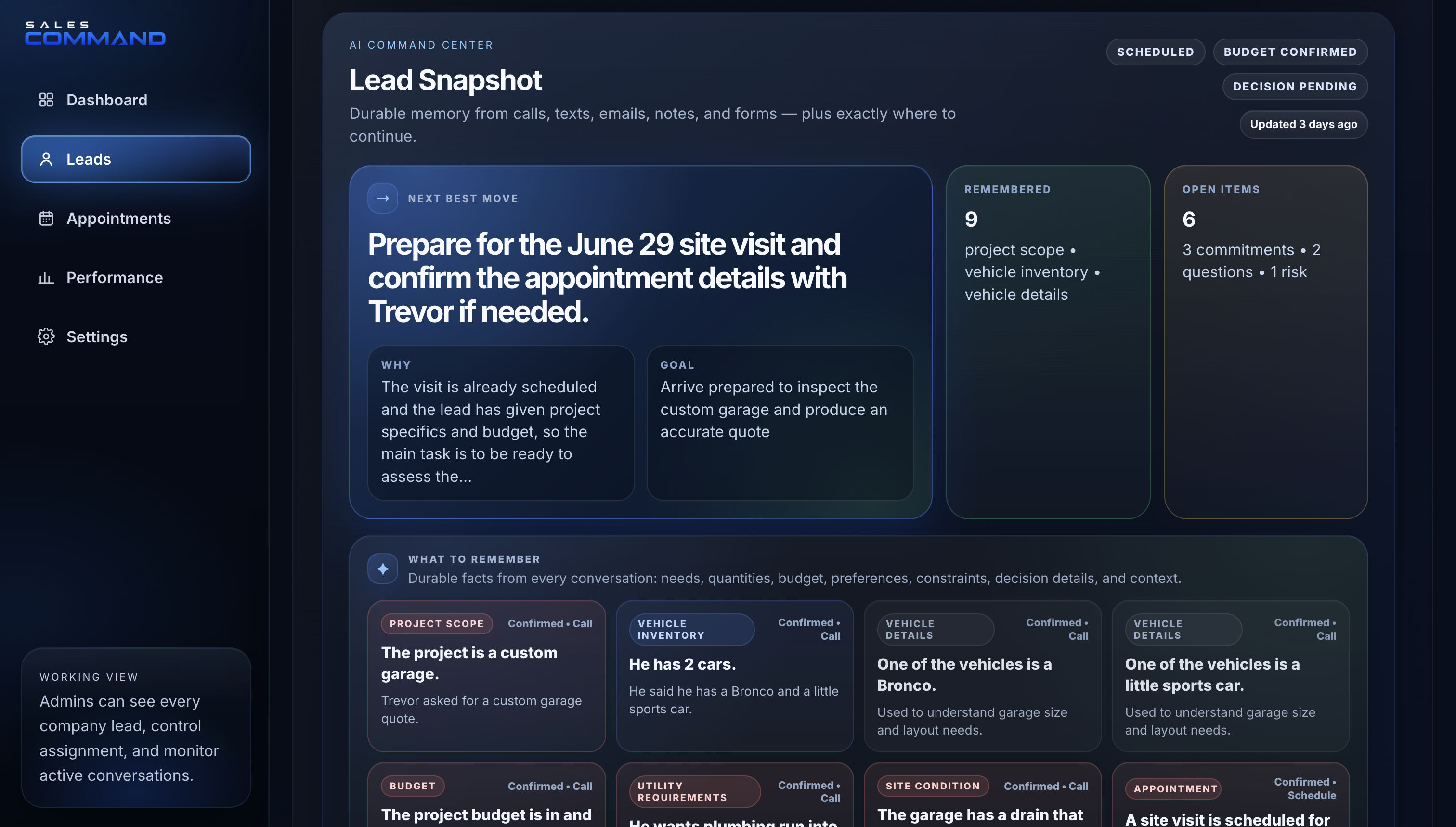Click '3 commitments • 2 questions • 1 risk' text
The image size is (1456, 827).
pyautogui.click(x=1251, y=261)
